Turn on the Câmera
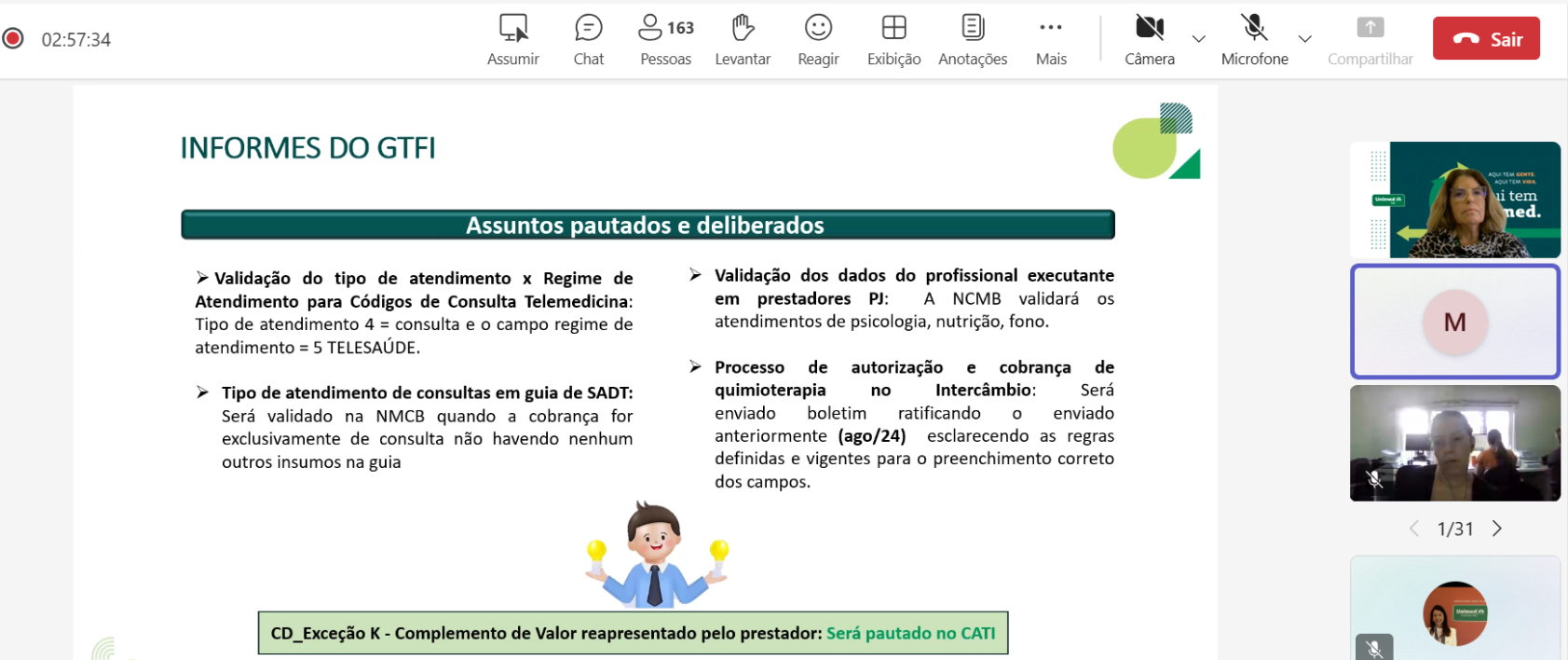1568x660 pixels. click(1150, 28)
